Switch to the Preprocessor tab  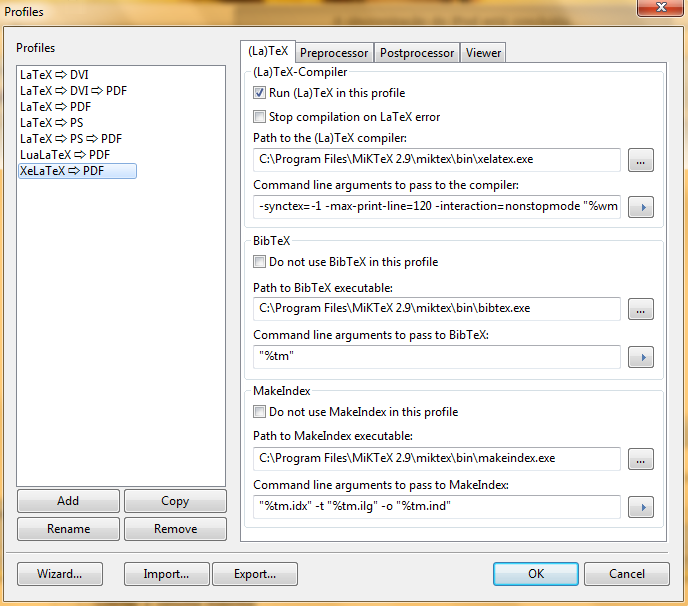coord(334,53)
